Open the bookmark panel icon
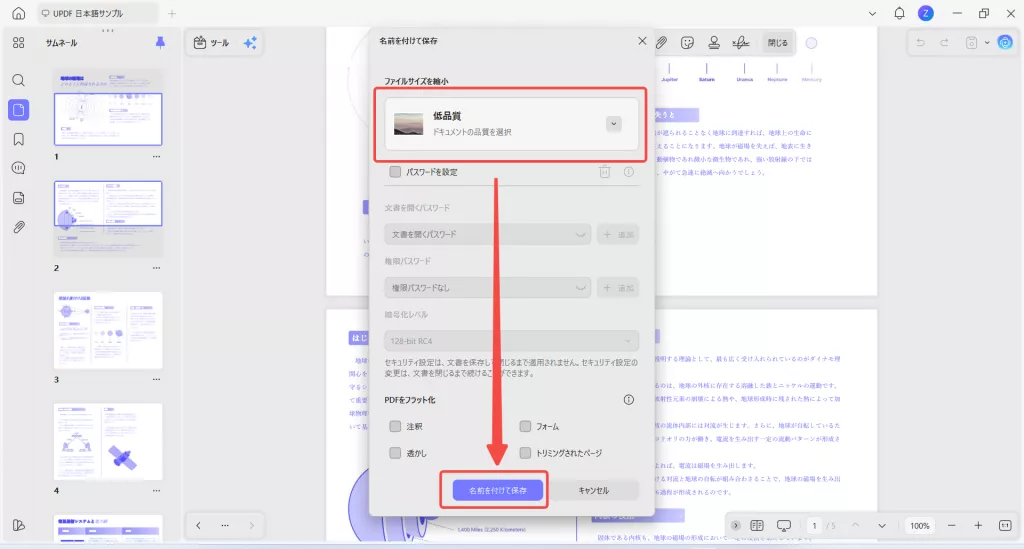 coord(18,139)
